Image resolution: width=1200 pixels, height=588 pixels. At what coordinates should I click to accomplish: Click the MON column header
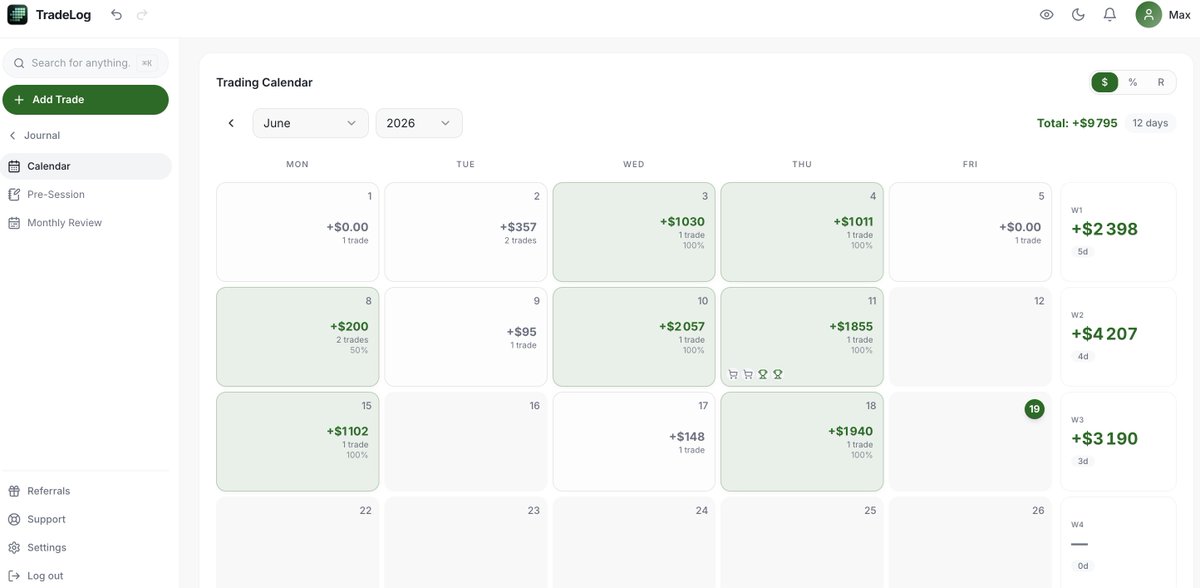[x=297, y=164]
